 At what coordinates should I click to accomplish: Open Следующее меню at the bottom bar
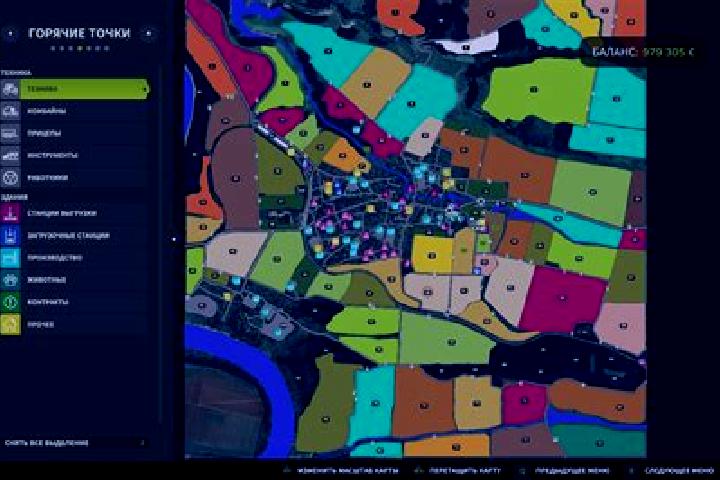tap(679, 471)
